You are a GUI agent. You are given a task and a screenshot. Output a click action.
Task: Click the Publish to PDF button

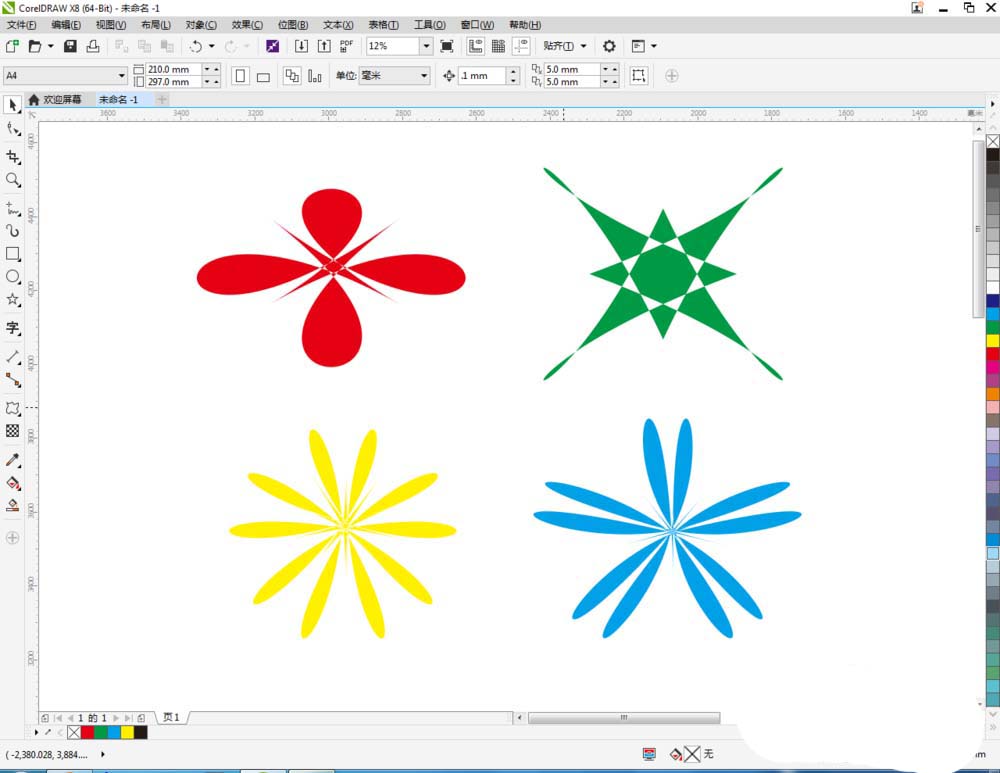pyautogui.click(x=344, y=46)
